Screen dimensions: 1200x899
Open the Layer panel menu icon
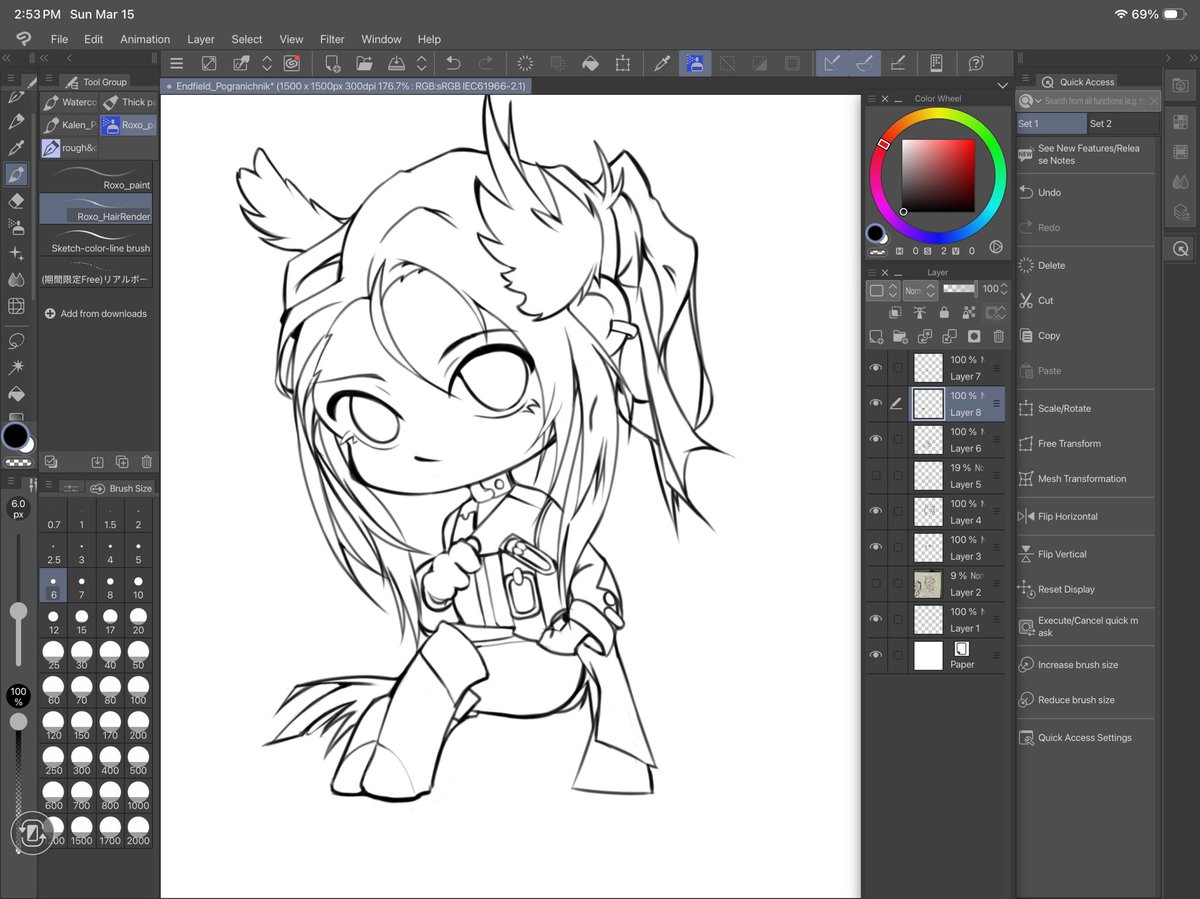[x=871, y=272]
